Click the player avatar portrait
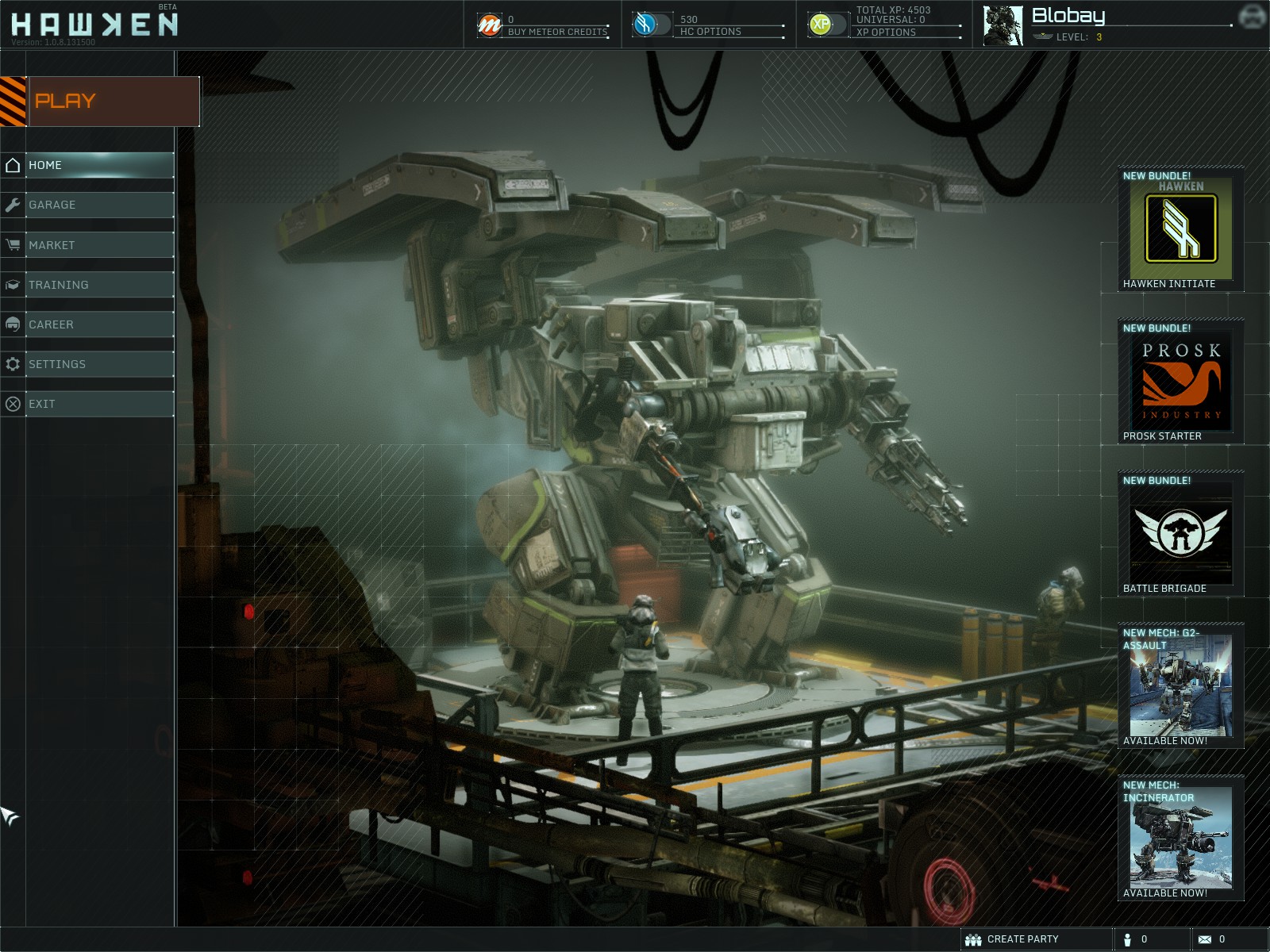The image size is (1270, 952). (1003, 25)
